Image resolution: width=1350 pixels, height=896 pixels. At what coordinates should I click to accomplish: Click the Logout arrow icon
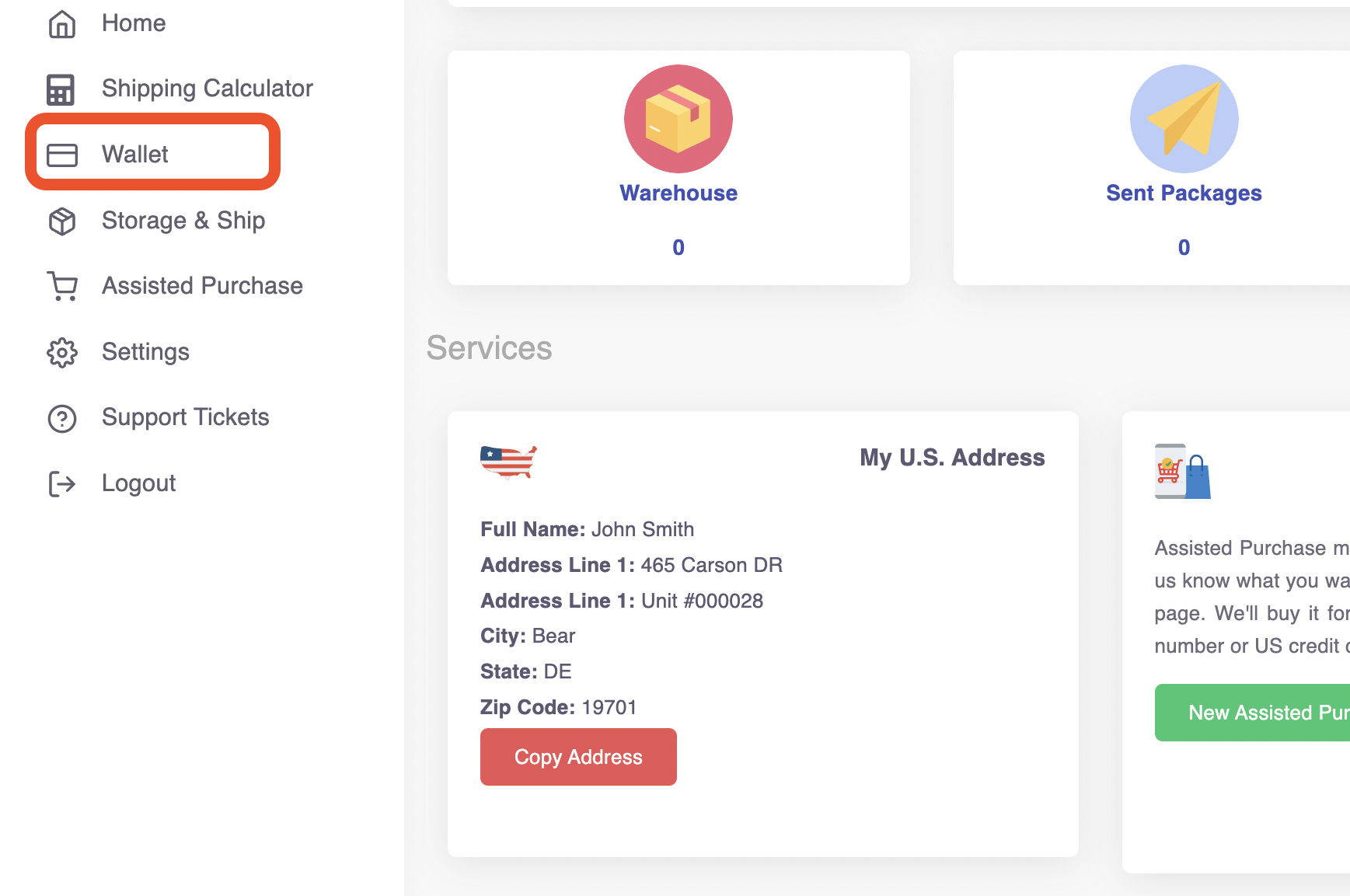tap(62, 483)
